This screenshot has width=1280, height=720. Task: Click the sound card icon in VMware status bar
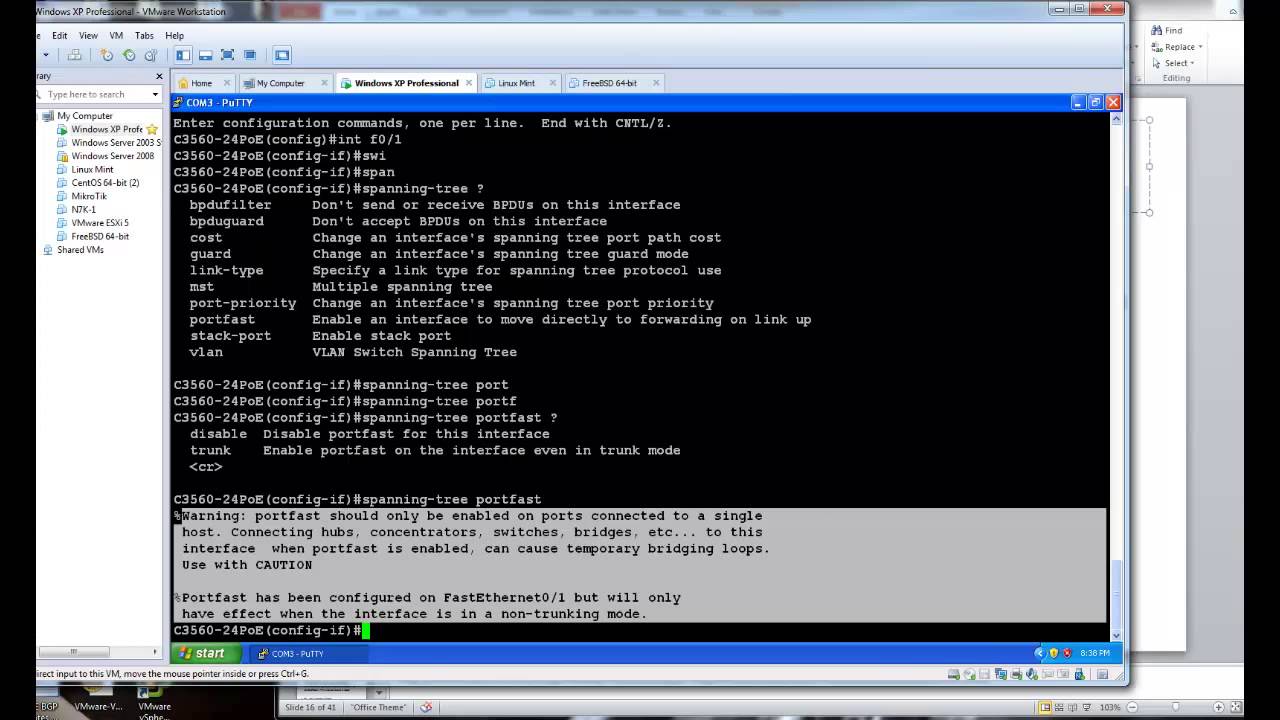(x=1031, y=674)
